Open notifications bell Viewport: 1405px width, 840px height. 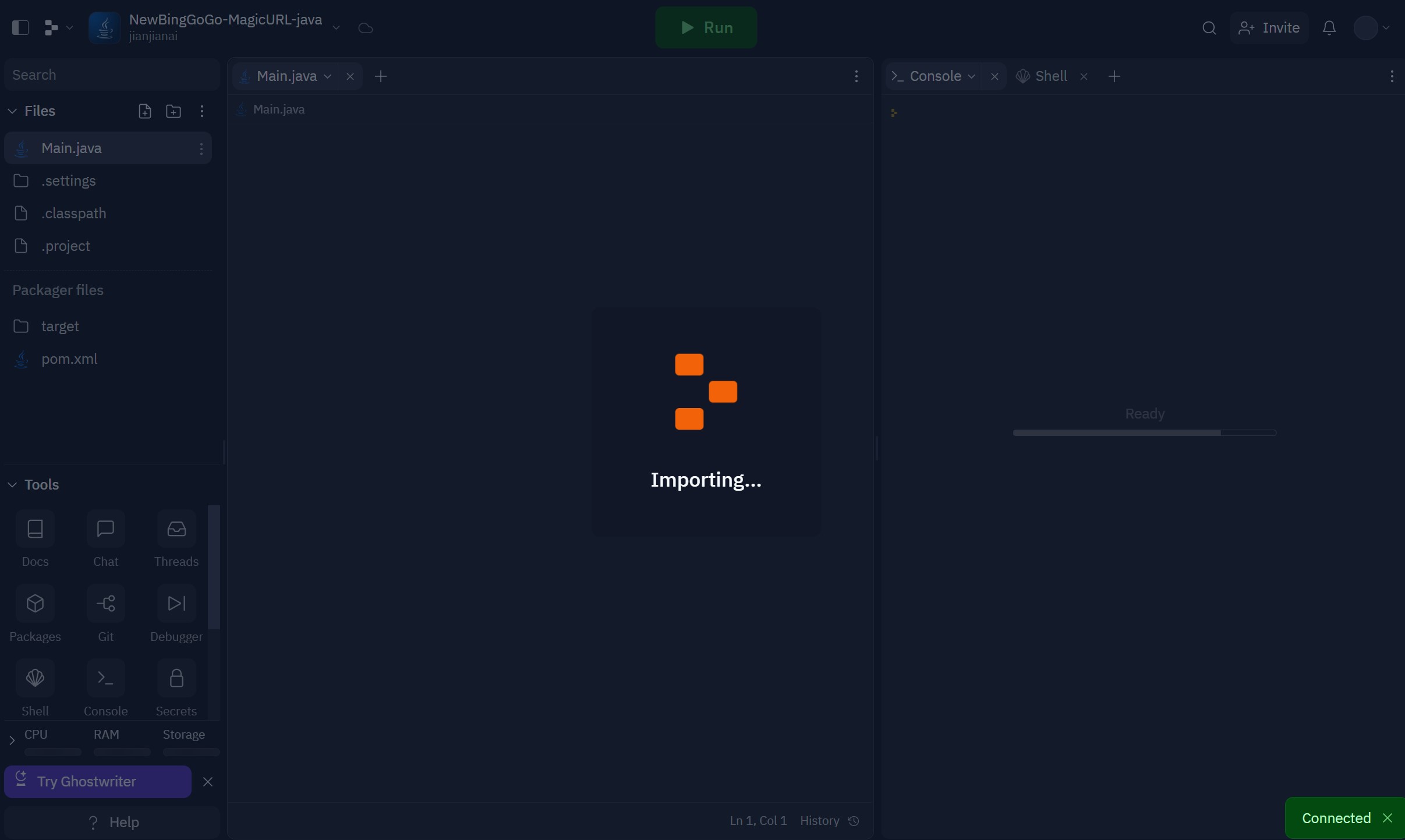pyautogui.click(x=1329, y=27)
